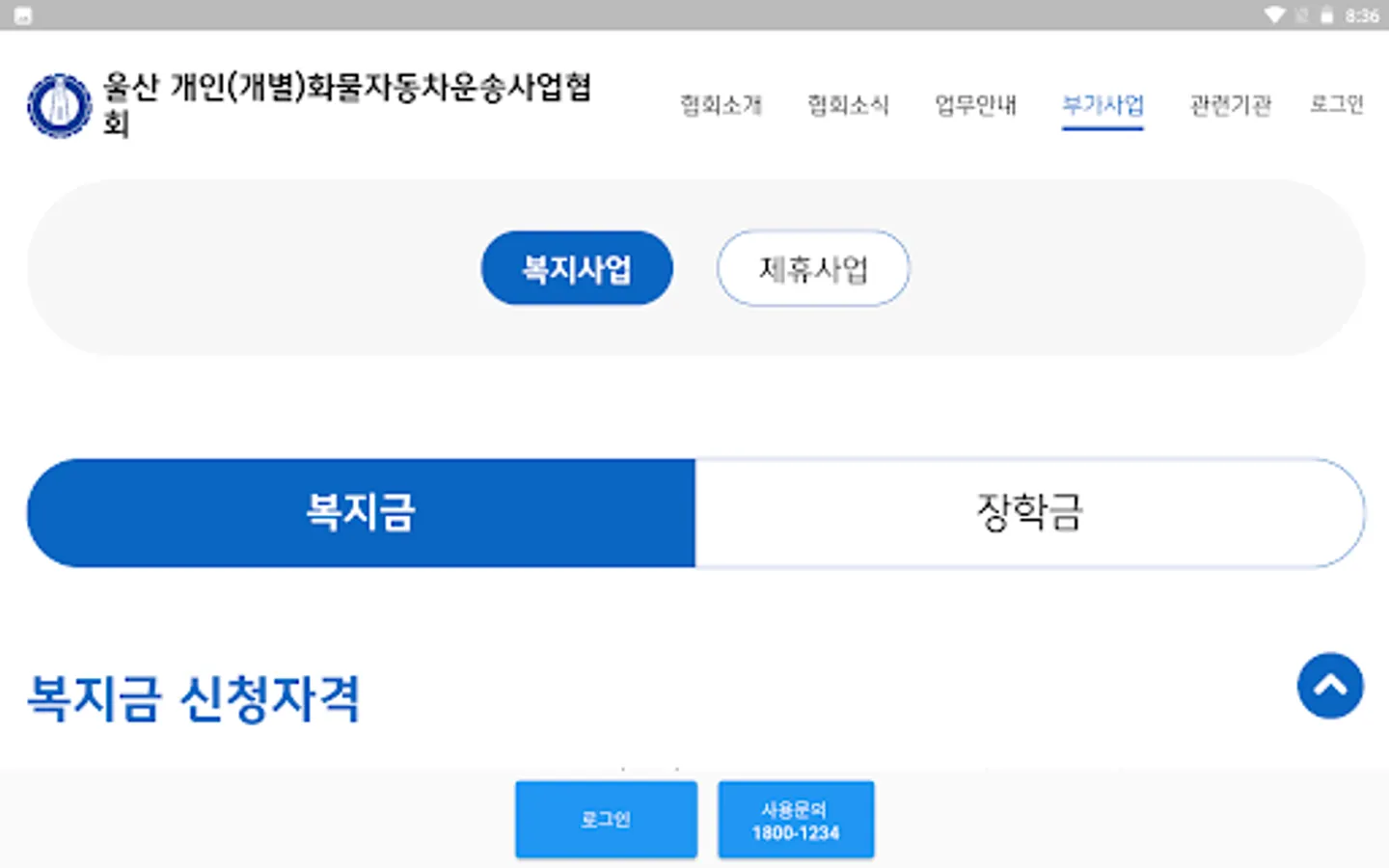1389x868 pixels.
Task: Open the 협회소개 menu
Action: pyautogui.click(x=721, y=105)
